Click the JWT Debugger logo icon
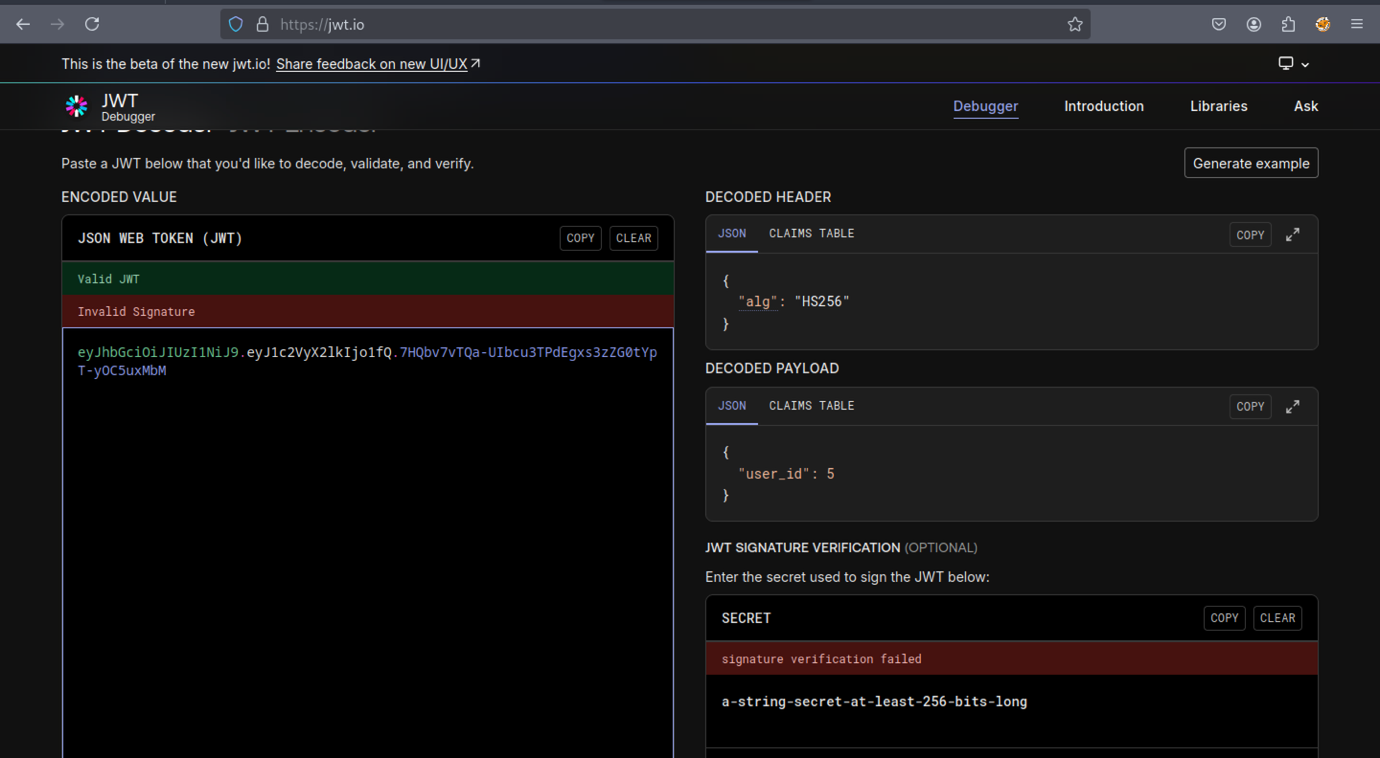 tap(76, 107)
